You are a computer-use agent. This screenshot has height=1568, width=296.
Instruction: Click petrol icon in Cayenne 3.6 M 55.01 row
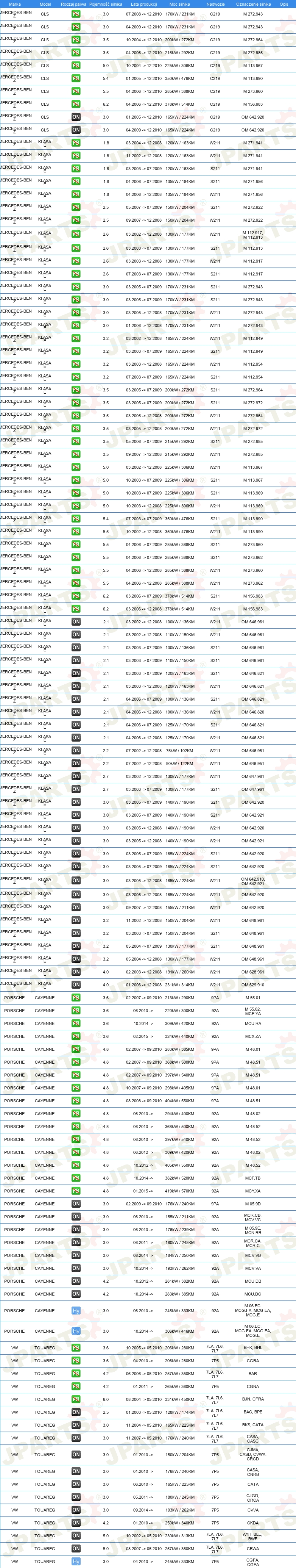point(76,998)
